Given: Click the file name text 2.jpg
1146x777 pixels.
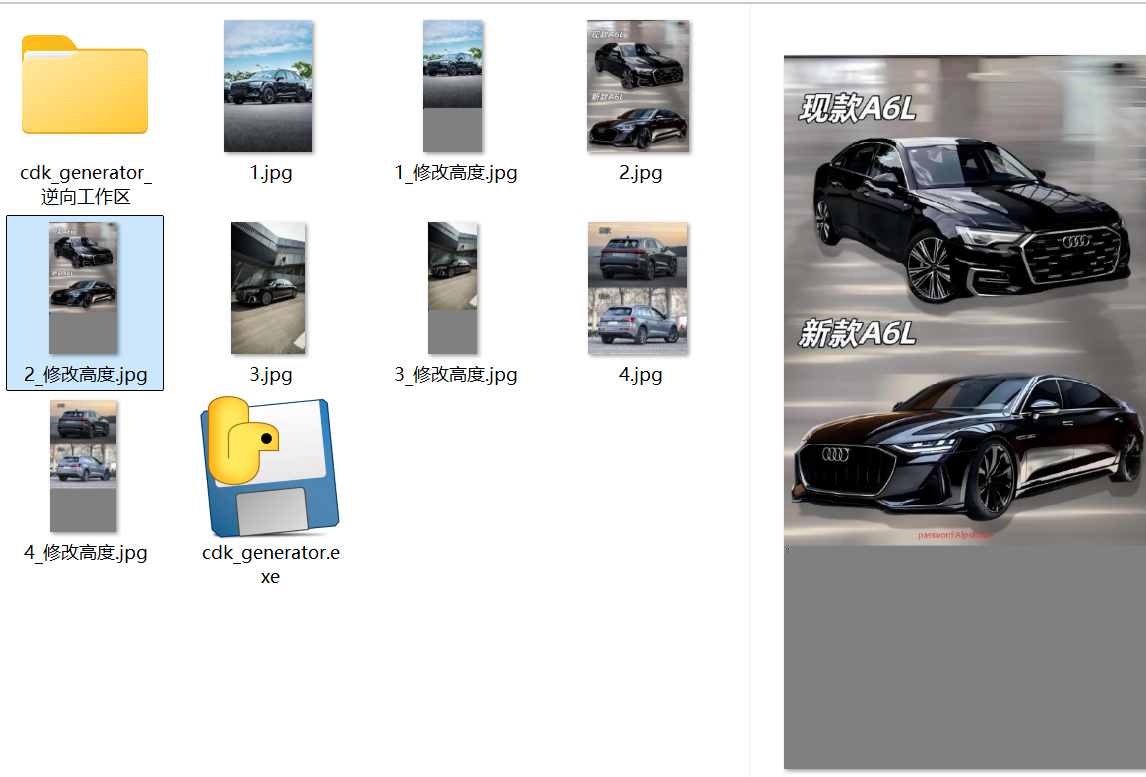Looking at the screenshot, I should click(640, 173).
